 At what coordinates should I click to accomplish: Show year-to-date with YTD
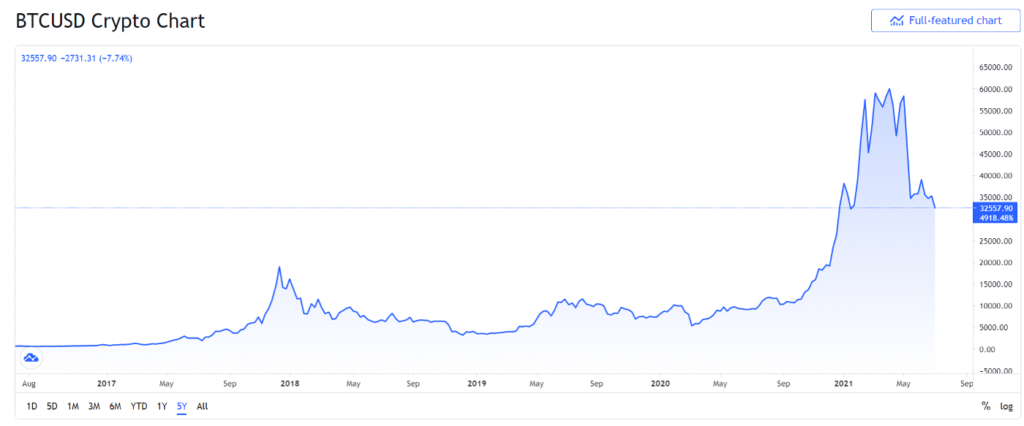click(138, 406)
